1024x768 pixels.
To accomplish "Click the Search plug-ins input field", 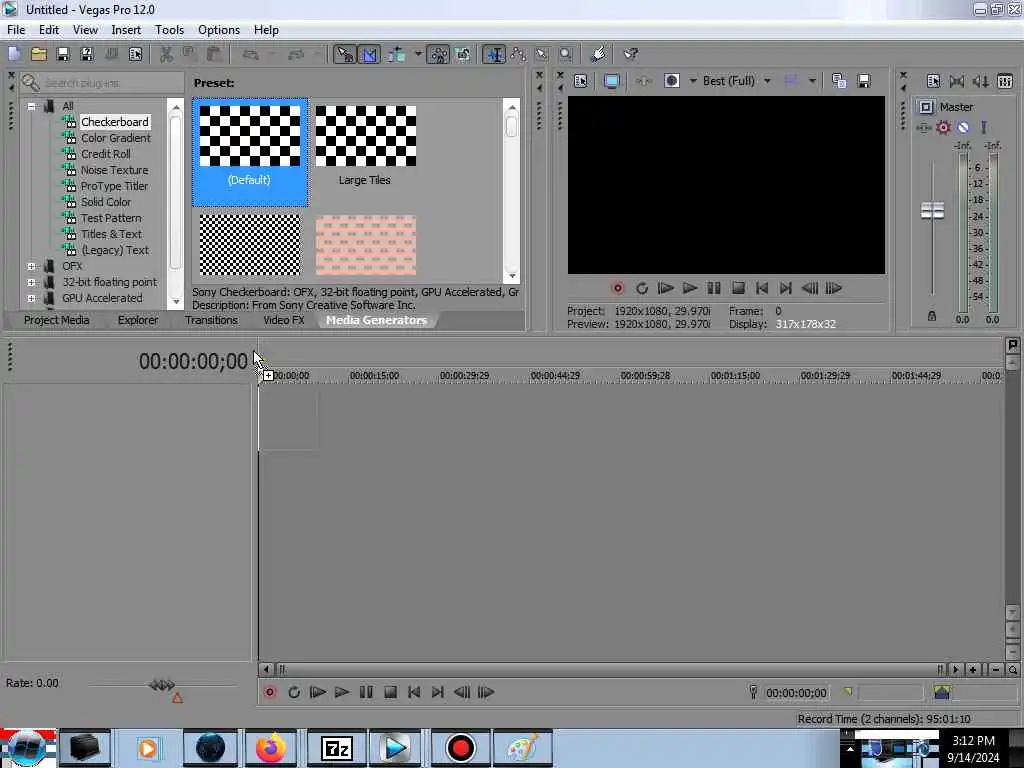I will point(111,83).
